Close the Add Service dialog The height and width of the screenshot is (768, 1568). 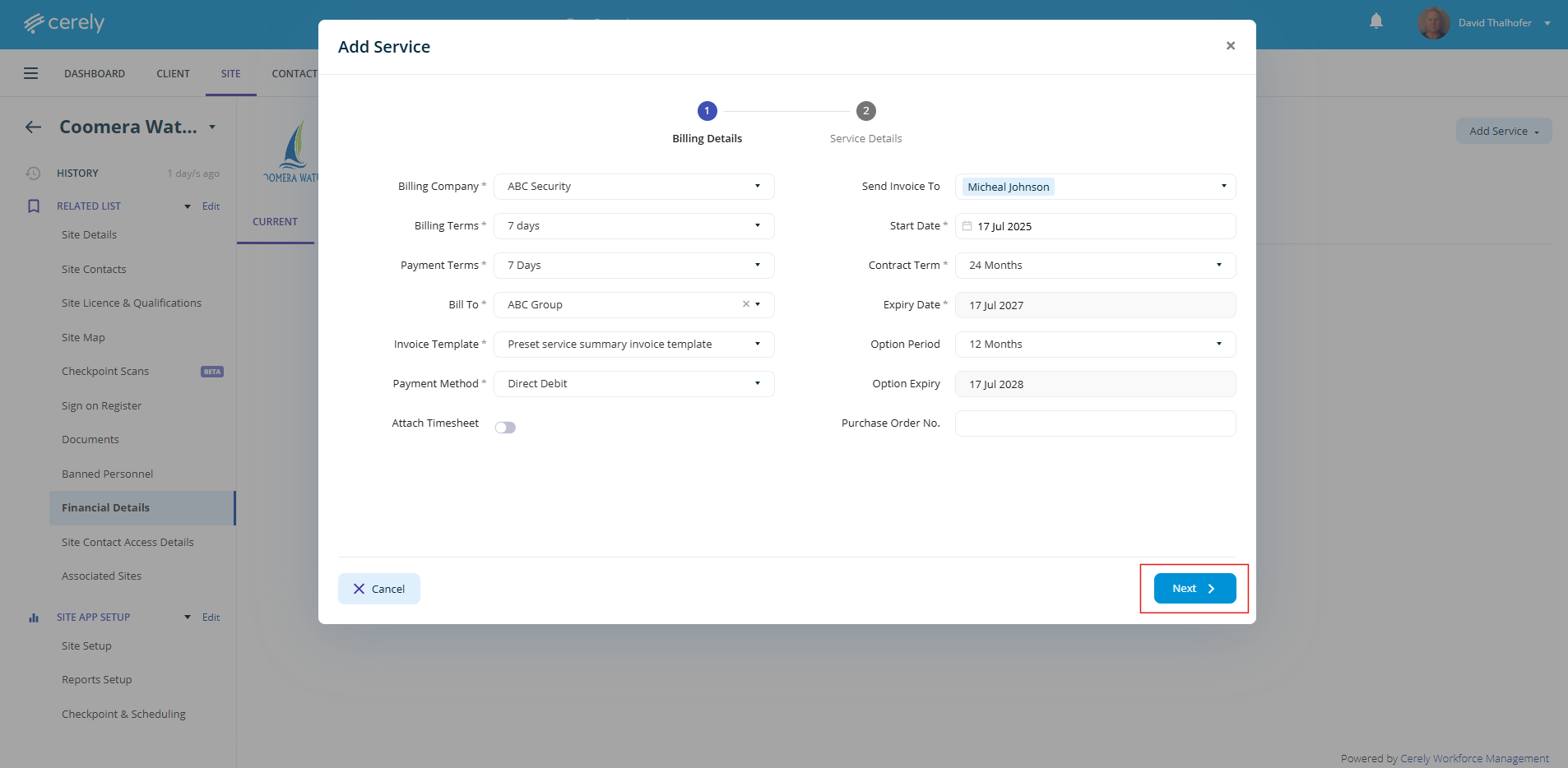(1231, 46)
